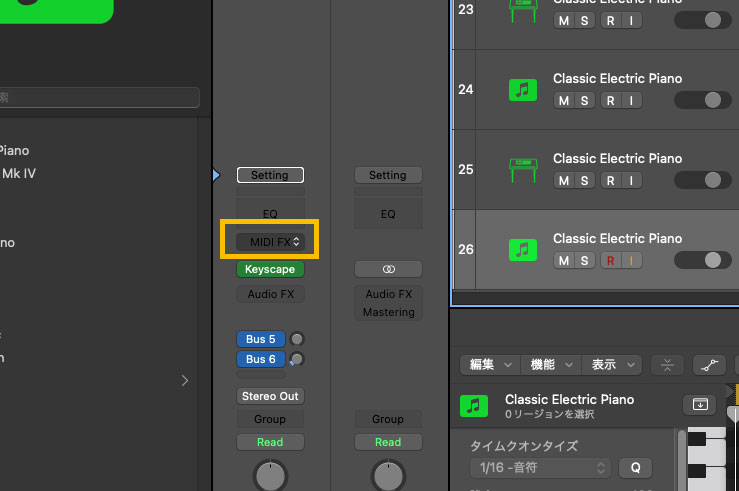739x491 pixels.
Task: Record-enable track 24
Action: [x=610, y=100]
